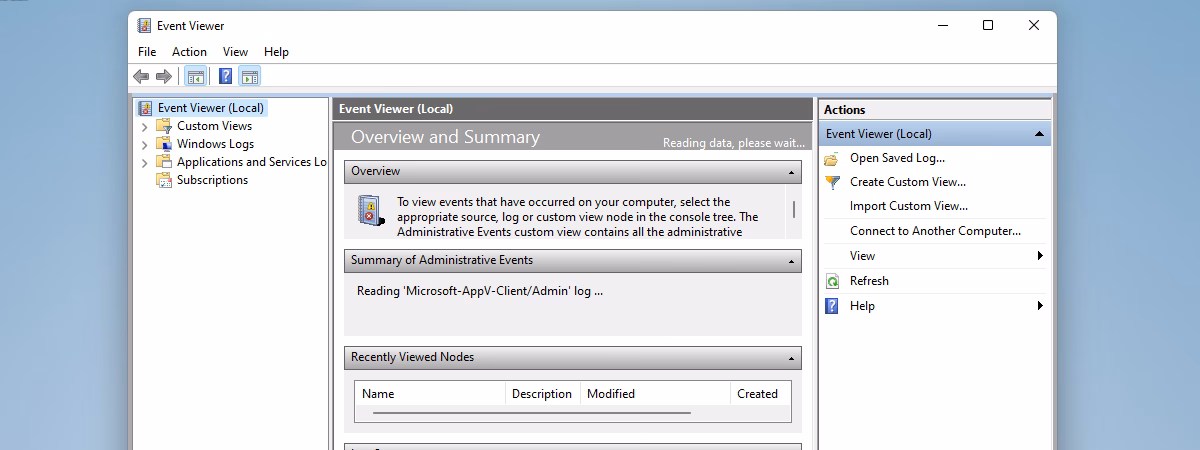1200x450 pixels.
Task: Click Connect to Another Computer... action
Action: point(935,231)
